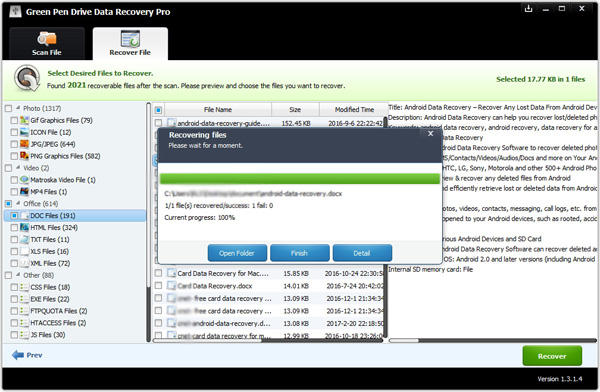This screenshot has width=600, height=392.
Task: Click the DOC Files type icon
Action: tap(24, 216)
